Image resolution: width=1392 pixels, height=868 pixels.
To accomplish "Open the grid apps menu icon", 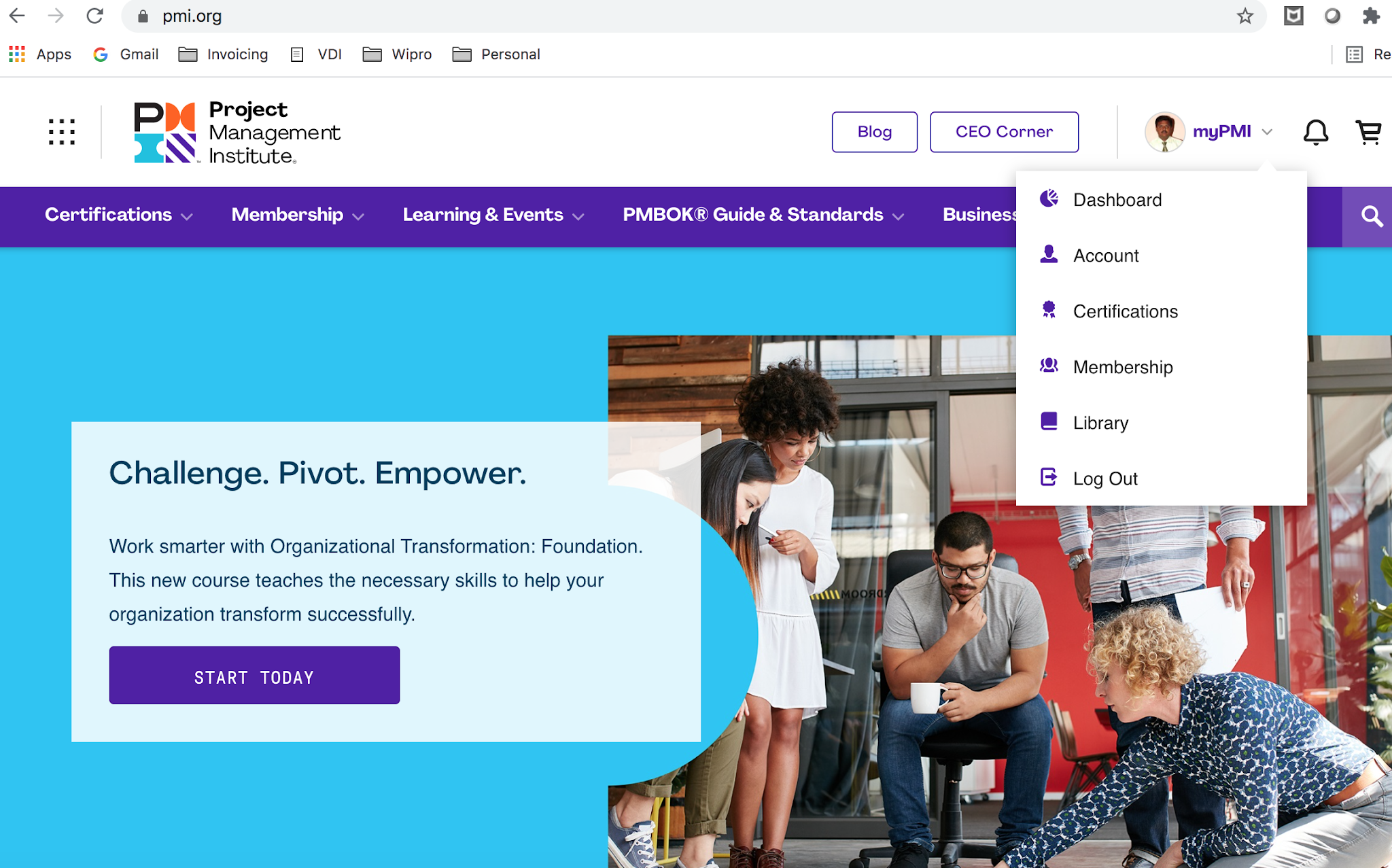I will 61,132.
